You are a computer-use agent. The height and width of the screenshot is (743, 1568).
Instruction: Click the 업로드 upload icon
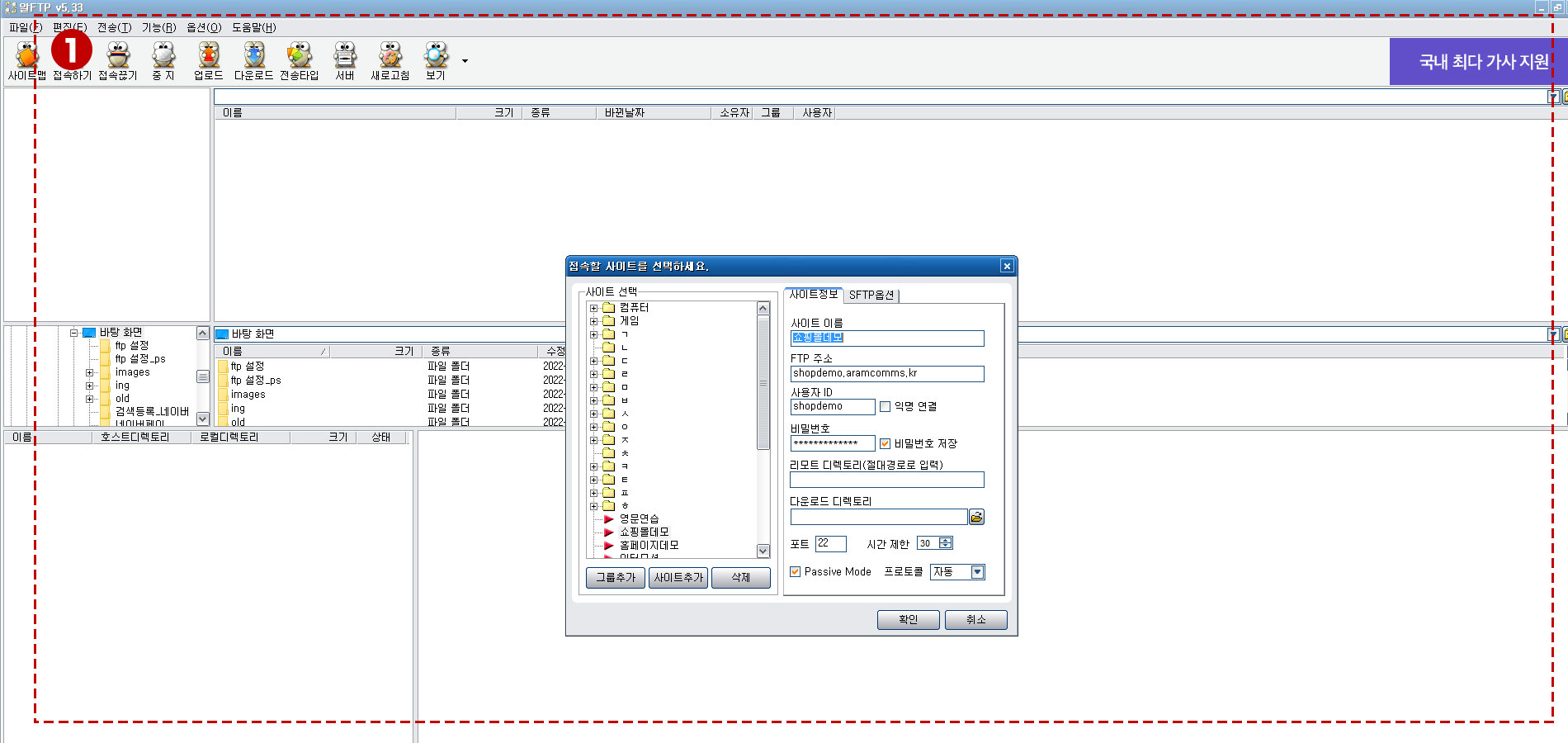point(208,62)
